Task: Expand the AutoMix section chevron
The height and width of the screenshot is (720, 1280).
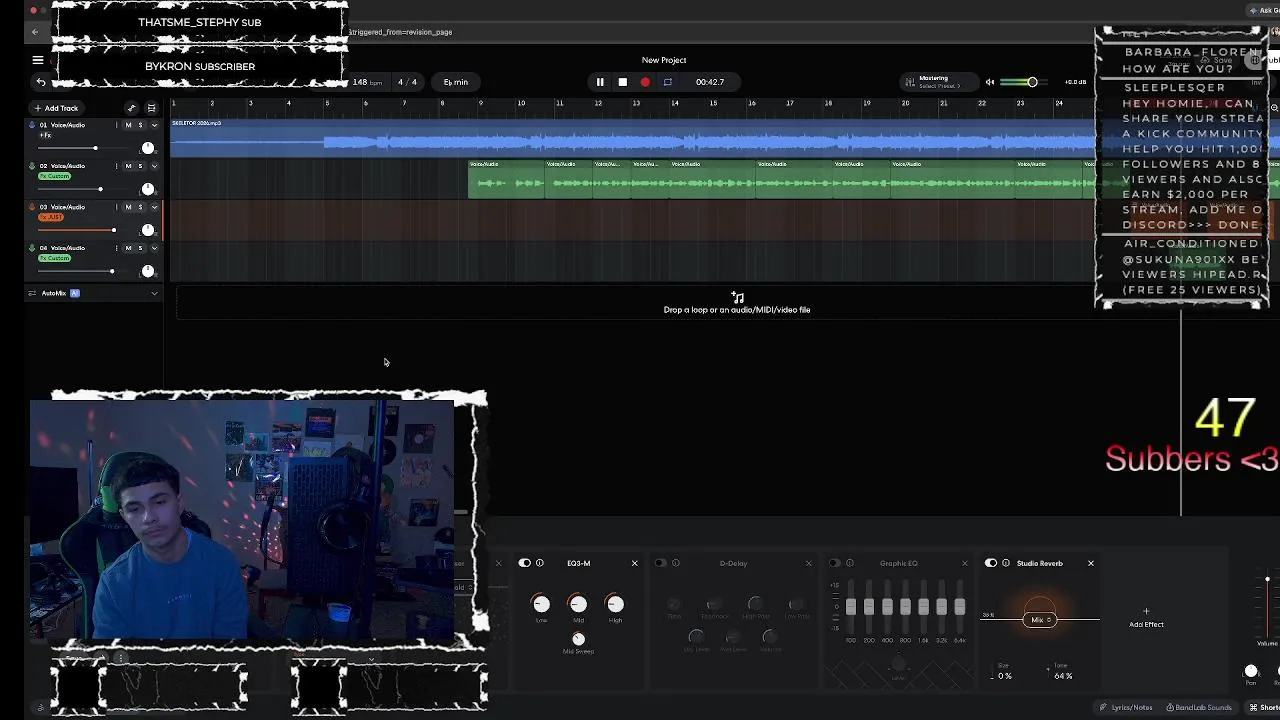Action: [x=154, y=293]
